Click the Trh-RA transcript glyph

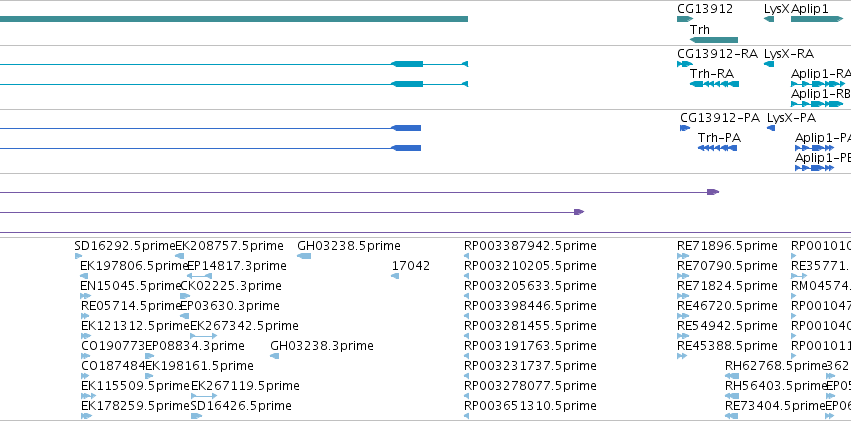click(x=714, y=84)
